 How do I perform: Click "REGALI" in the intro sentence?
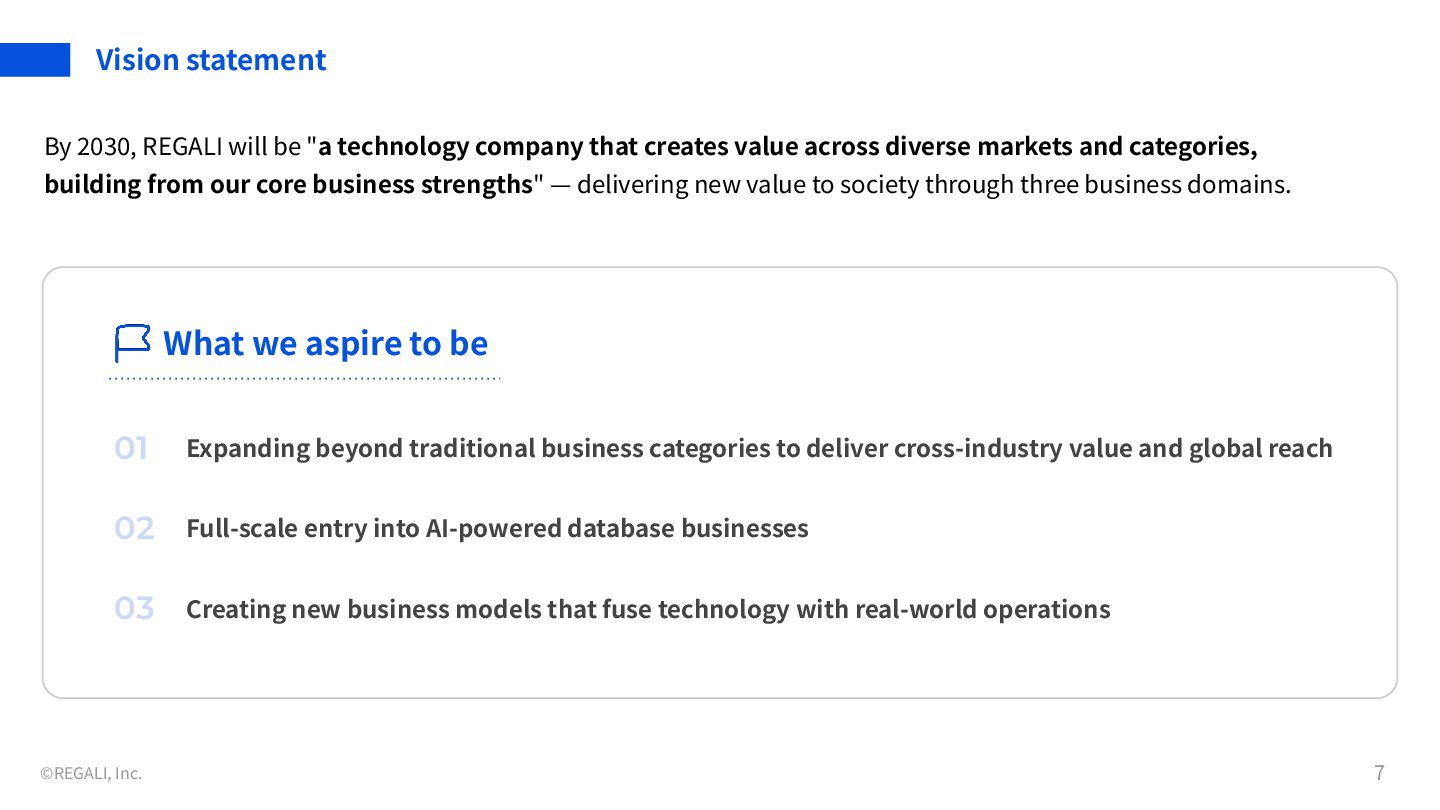point(182,147)
